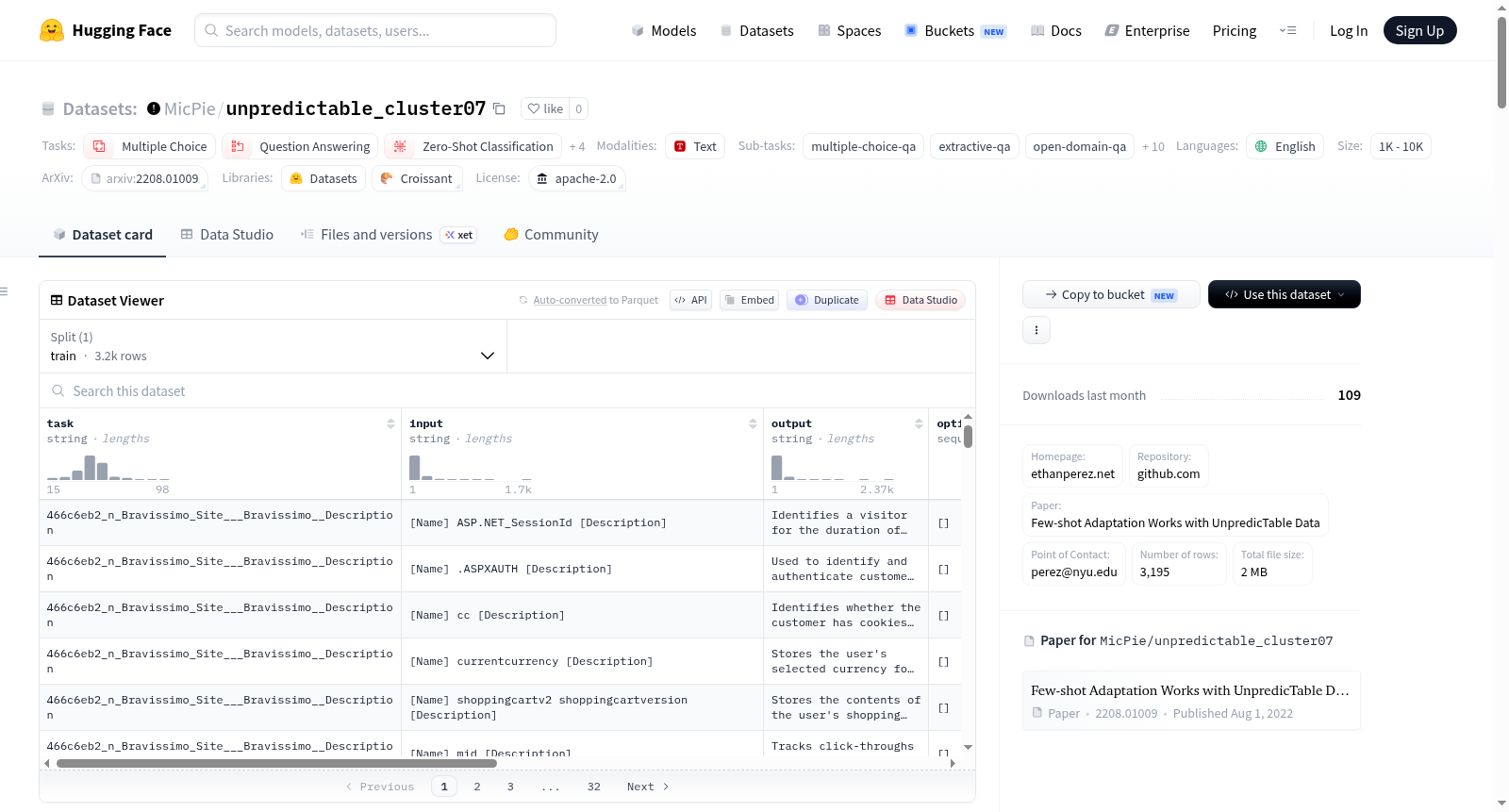Click the Hugging Face logo icon
1509x812 pixels.
52,30
